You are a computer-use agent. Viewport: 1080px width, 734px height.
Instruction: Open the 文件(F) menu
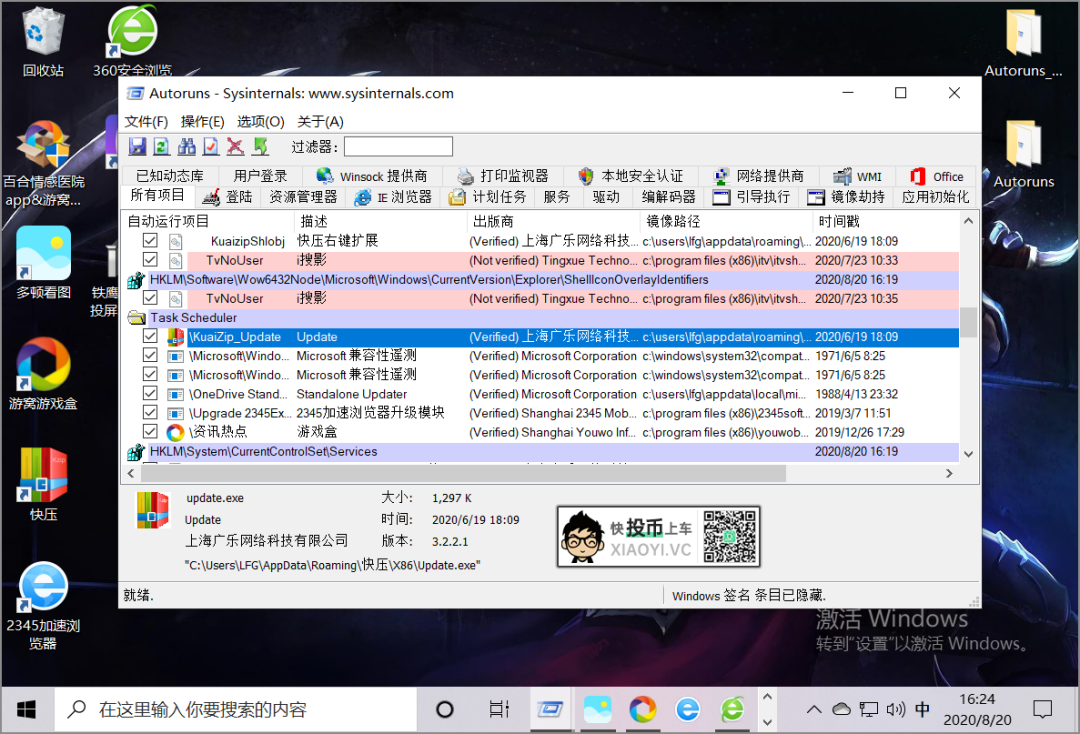click(x=146, y=121)
